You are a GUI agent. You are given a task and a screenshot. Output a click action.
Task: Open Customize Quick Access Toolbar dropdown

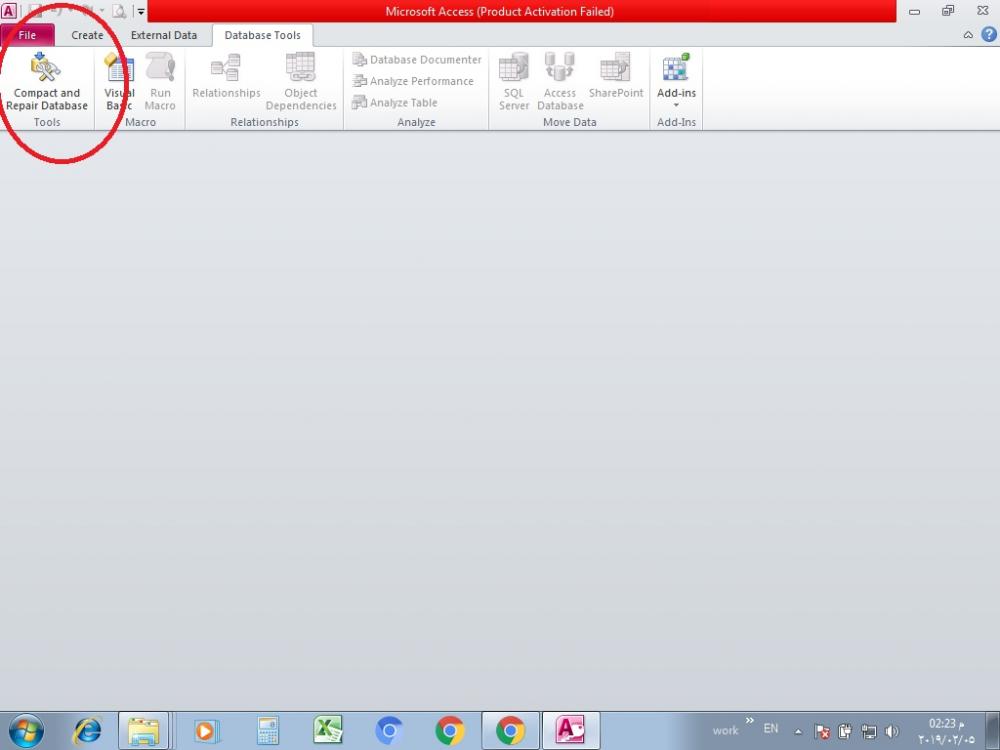point(141,11)
